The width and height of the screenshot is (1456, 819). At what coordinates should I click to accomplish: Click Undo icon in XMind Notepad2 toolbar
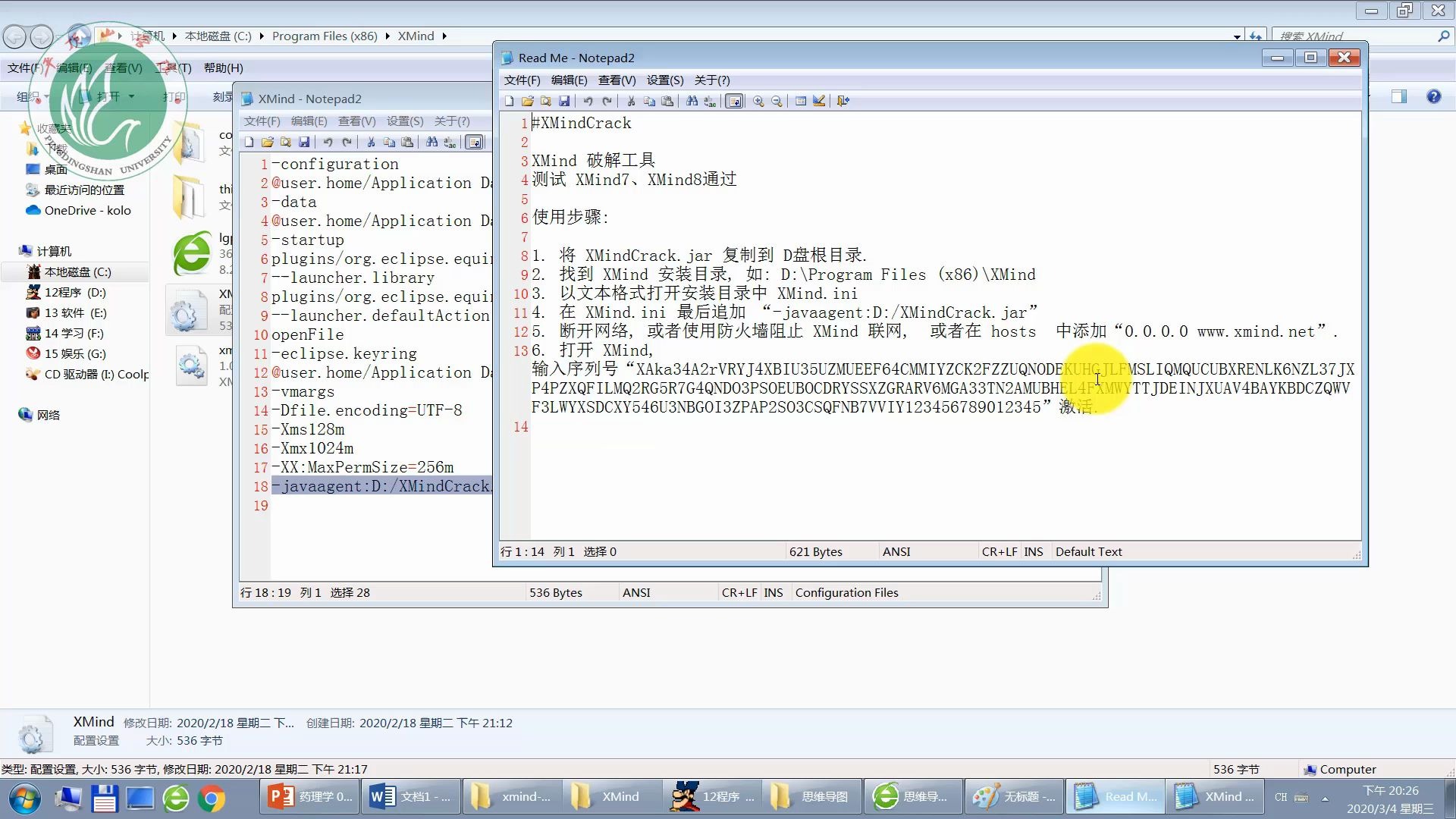pyautogui.click(x=328, y=142)
